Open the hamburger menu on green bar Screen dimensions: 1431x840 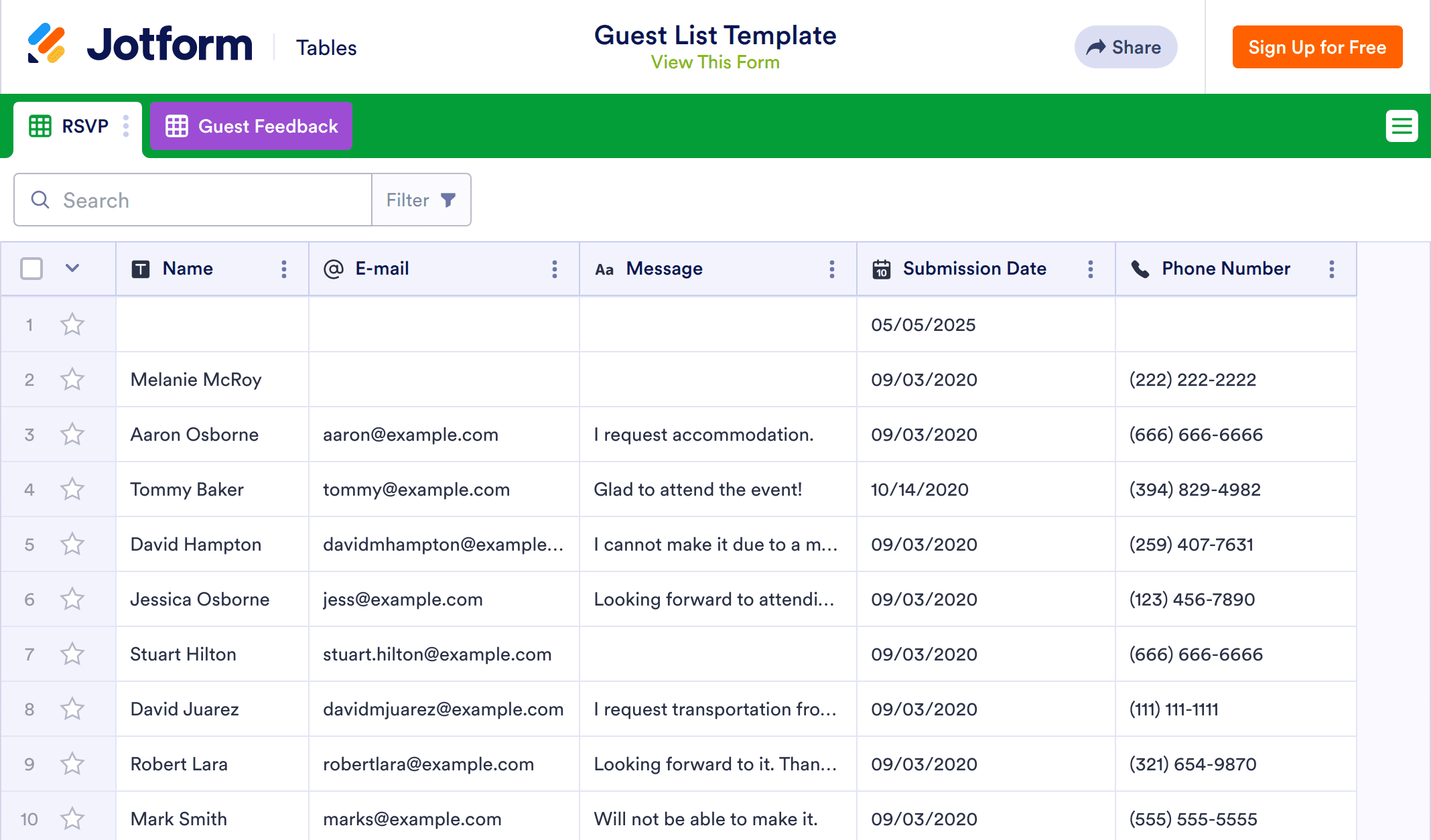1402,126
